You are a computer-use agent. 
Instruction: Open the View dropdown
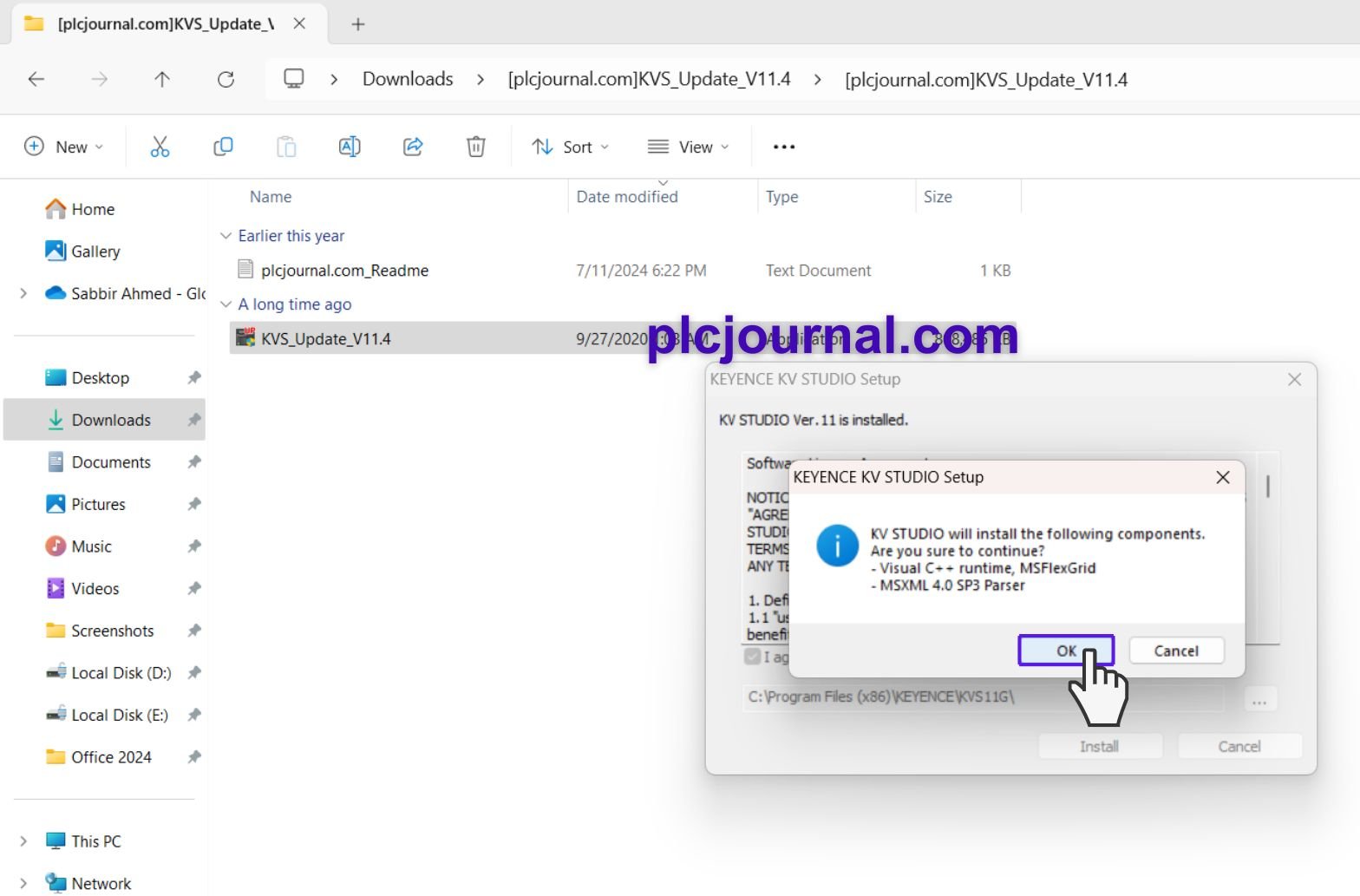[x=689, y=147]
